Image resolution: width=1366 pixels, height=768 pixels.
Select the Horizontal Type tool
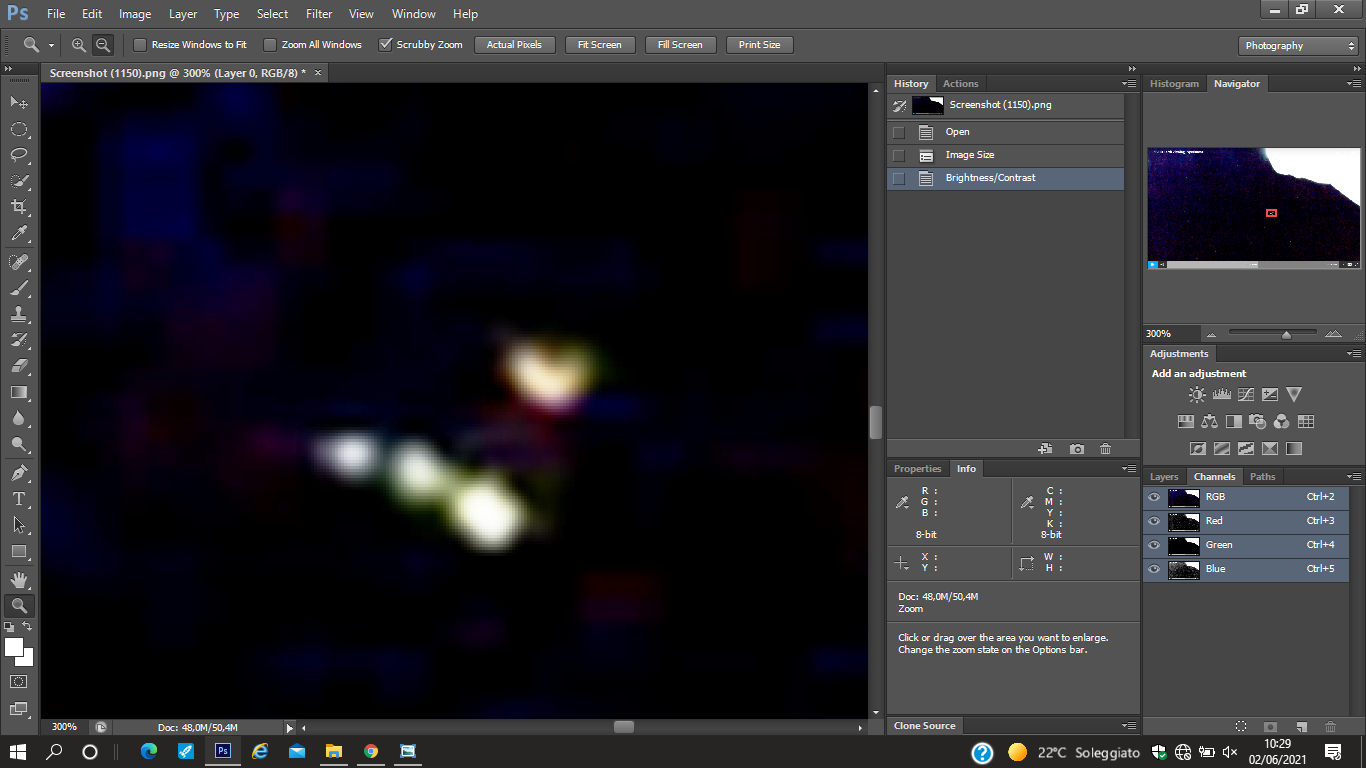click(x=19, y=499)
